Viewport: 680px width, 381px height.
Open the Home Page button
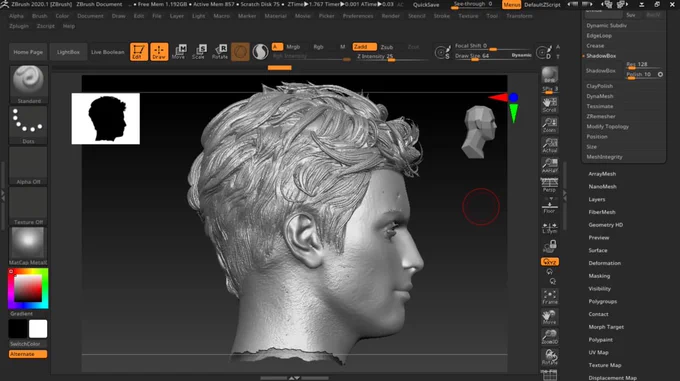(x=28, y=52)
